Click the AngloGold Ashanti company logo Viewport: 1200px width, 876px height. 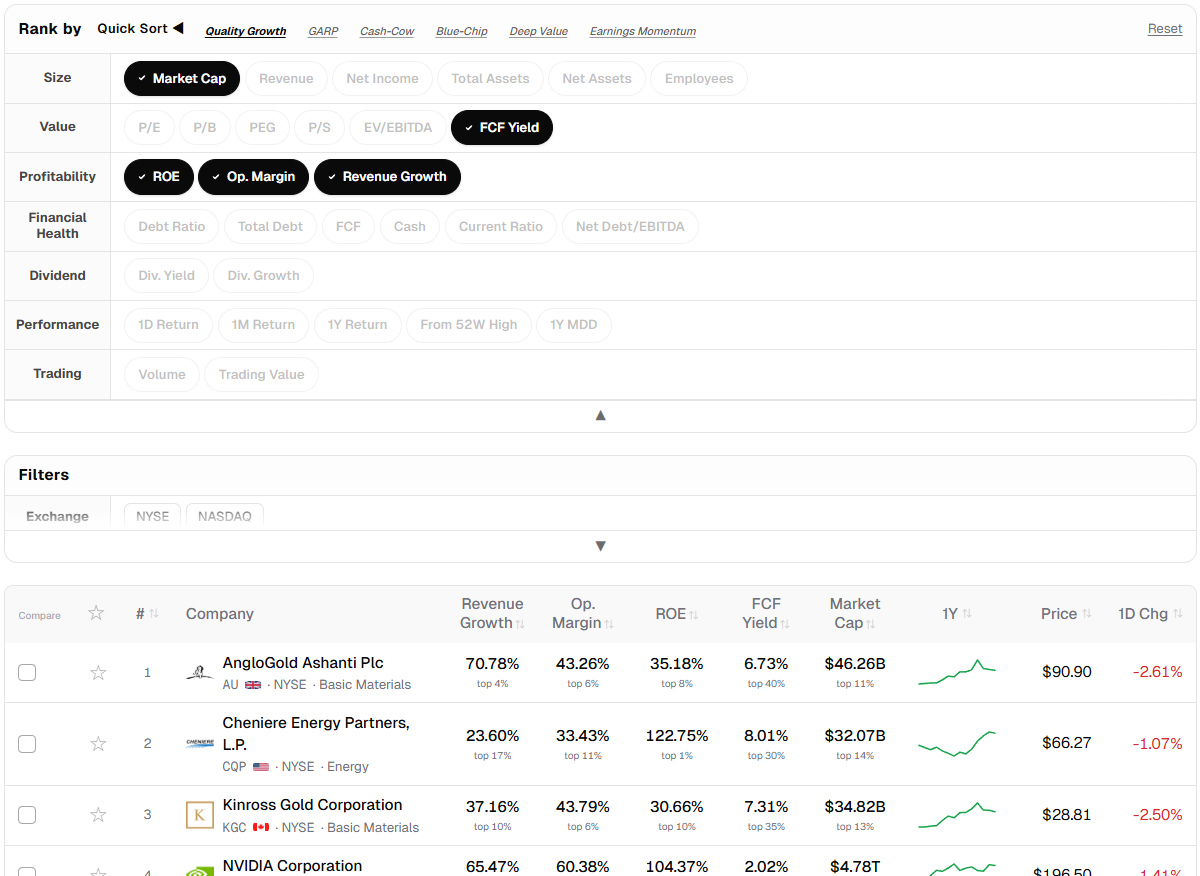(200, 673)
